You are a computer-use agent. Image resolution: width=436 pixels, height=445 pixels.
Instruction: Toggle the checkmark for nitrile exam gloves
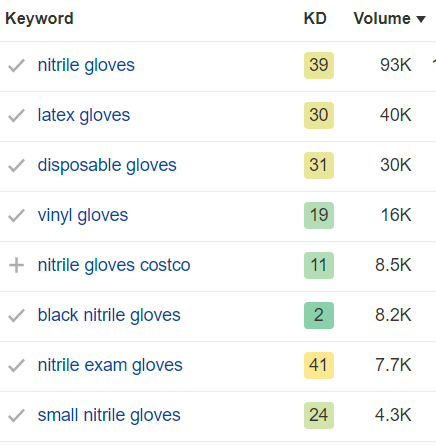point(16,365)
